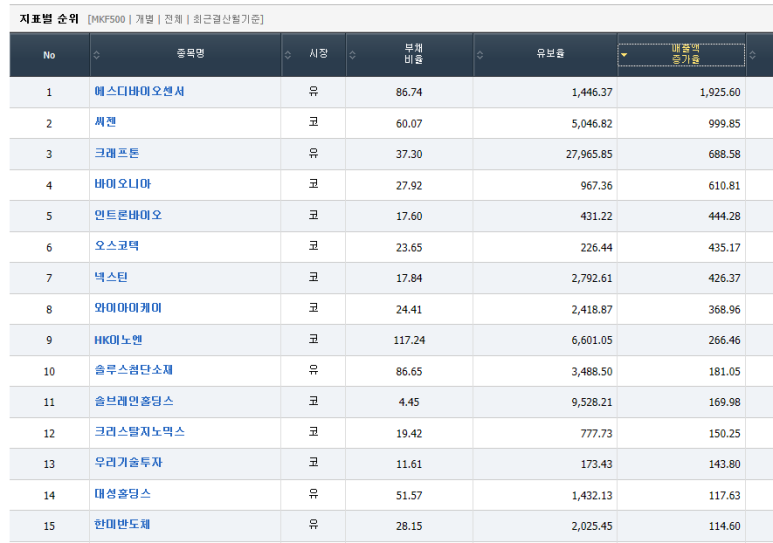Select debt ratio value 117.24

[x=409, y=340]
